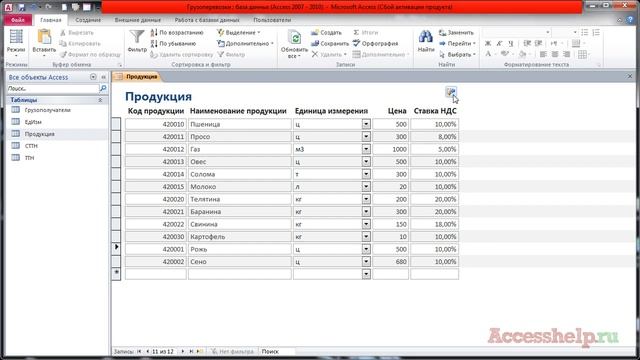Viewport: 640px width, 360px height.
Task: Click Заменить in Найти group
Action: pos(456,32)
